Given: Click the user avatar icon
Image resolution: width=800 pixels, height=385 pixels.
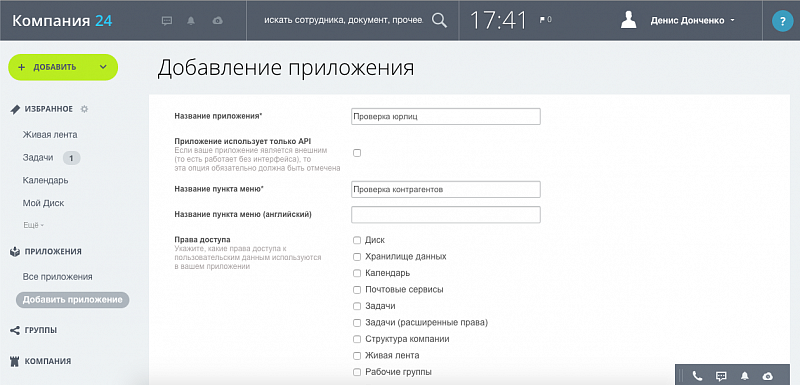Looking at the screenshot, I should tap(629, 20).
